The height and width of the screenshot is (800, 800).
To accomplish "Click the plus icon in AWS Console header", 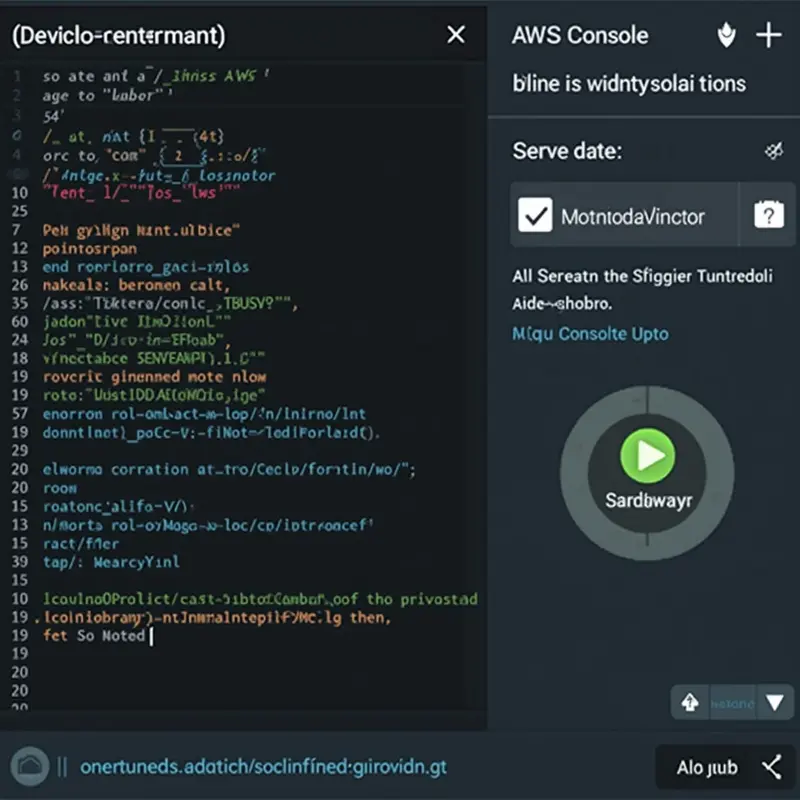I will click(768, 35).
